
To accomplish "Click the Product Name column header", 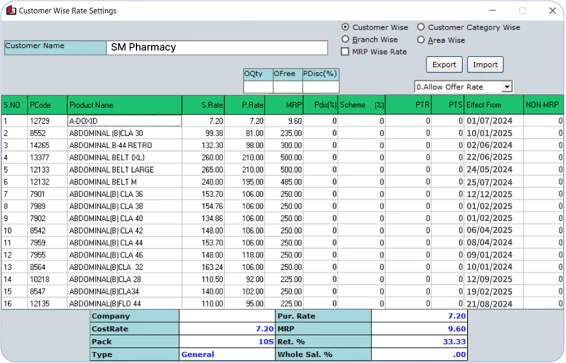I will [125, 105].
